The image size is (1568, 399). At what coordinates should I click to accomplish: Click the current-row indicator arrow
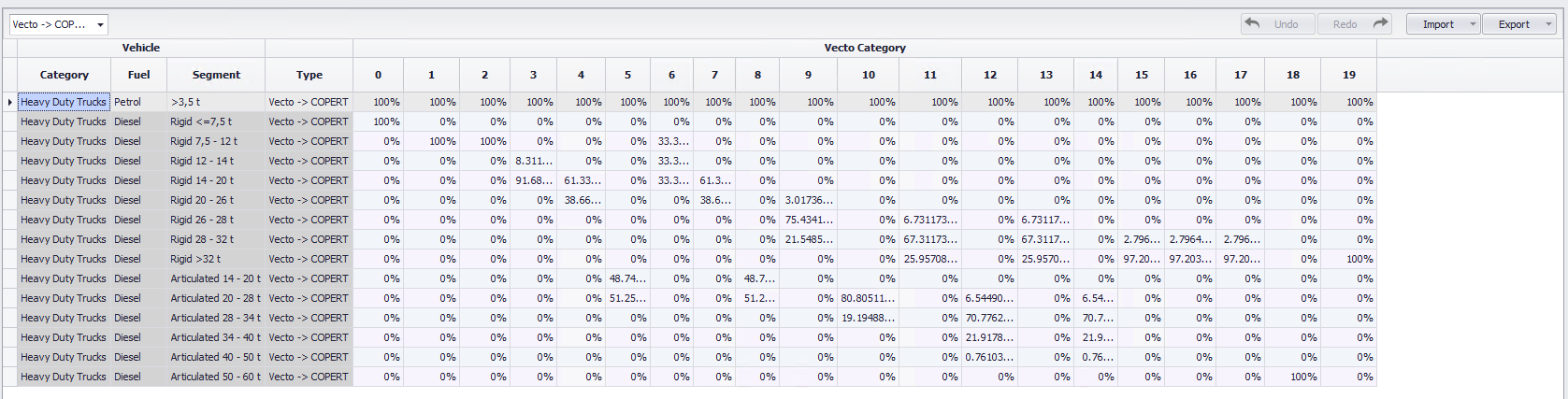coord(9,102)
